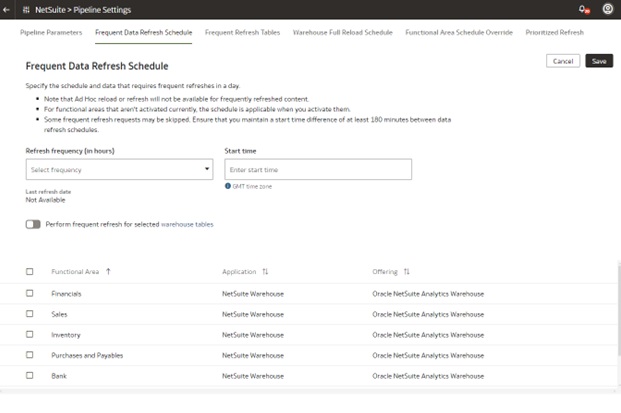This screenshot has width=621, height=413.
Task: Click the Cancel button
Action: click(563, 61)
